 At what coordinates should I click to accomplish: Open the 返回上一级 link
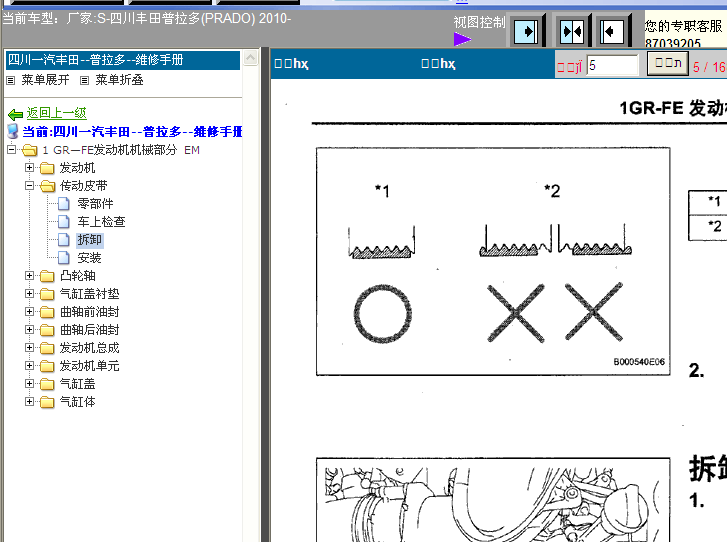[56, 113]
